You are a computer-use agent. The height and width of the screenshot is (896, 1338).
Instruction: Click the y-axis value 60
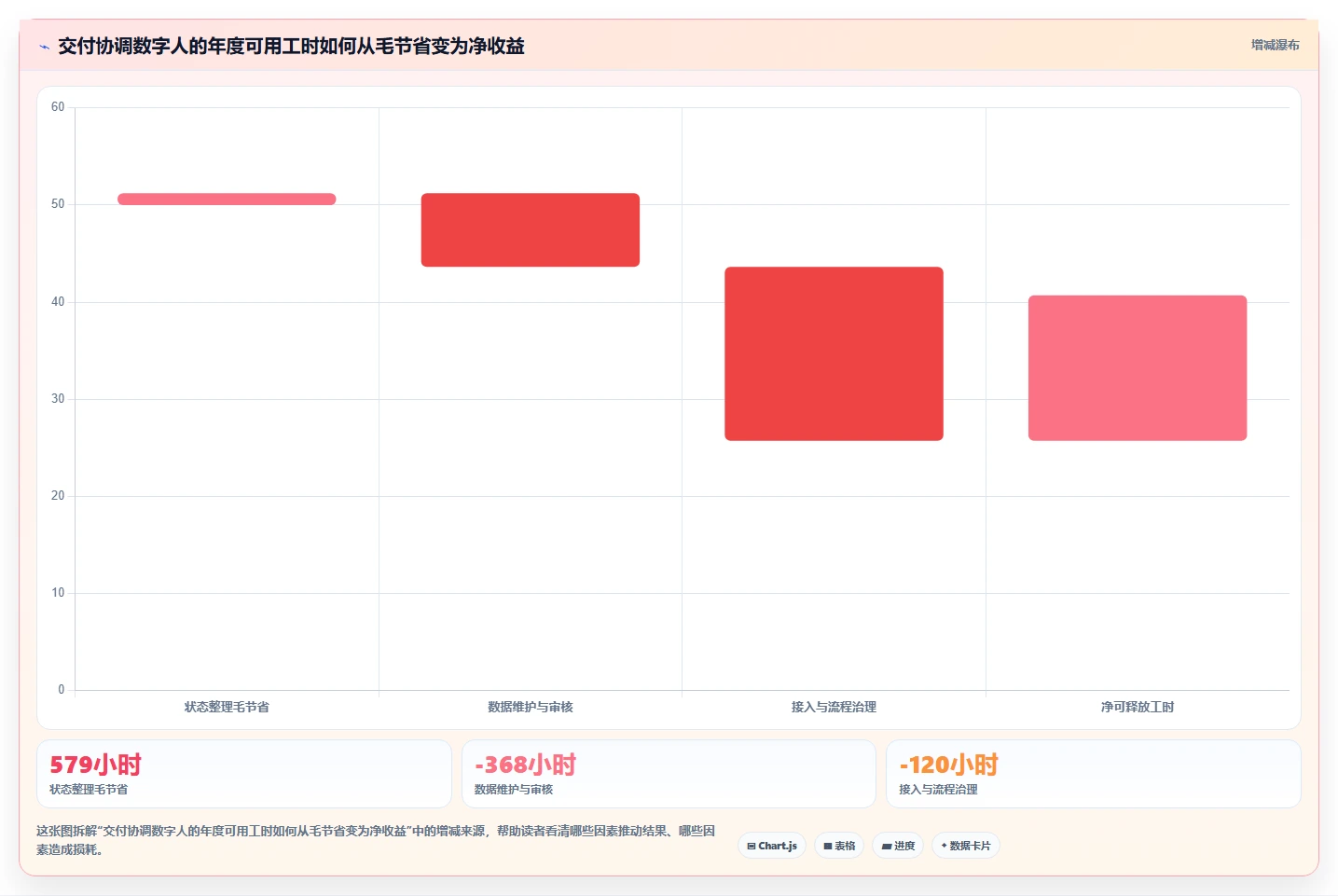pos(58,107)
